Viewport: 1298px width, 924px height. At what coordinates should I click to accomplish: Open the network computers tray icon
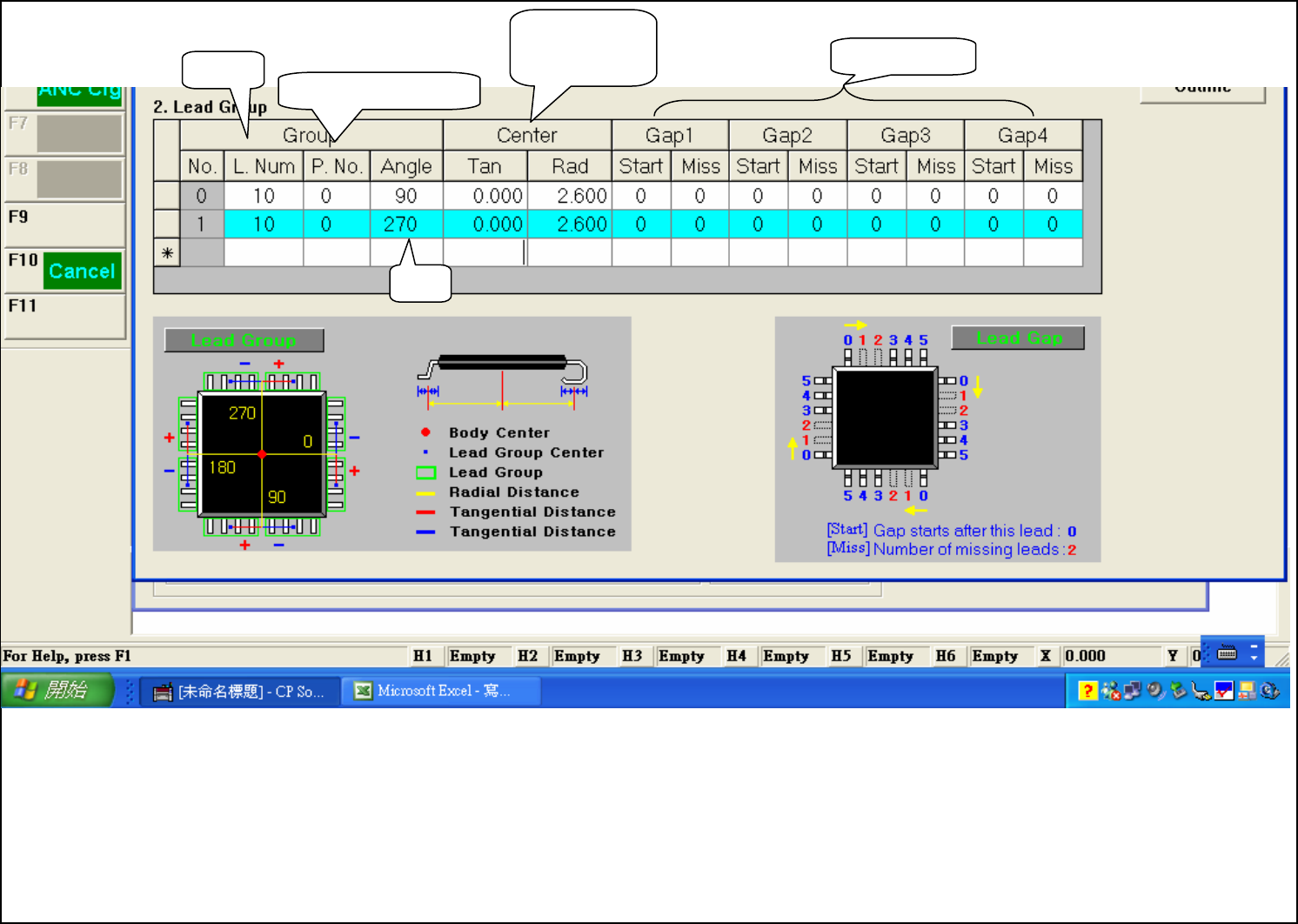1133,691
